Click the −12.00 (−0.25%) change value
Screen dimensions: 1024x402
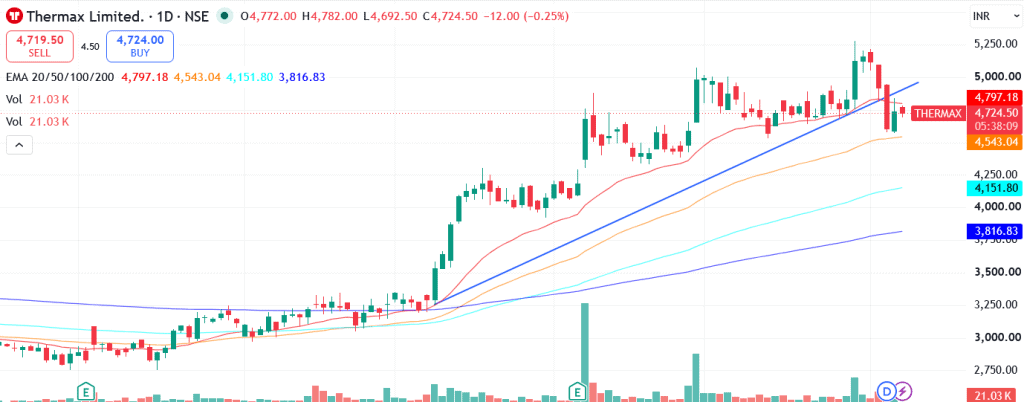[526, 16]
